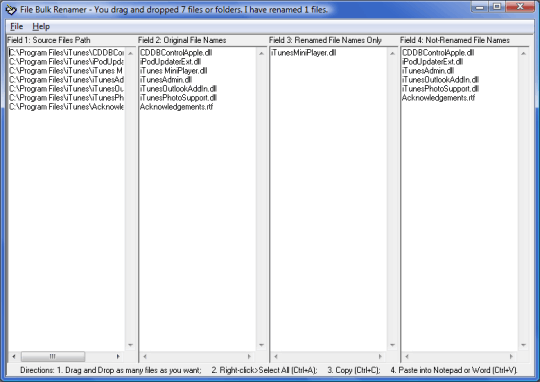This screenshot has height=382, width=540.
Task: Click Field 4 vertical scroll down arrow
Action: (523, 345)
